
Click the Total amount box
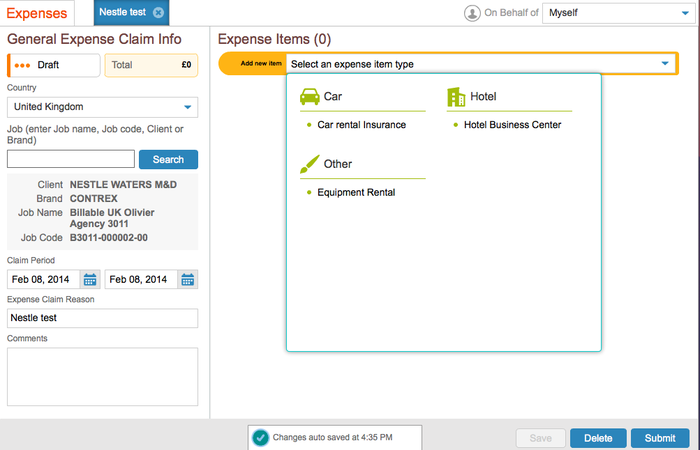click(151, 65)
